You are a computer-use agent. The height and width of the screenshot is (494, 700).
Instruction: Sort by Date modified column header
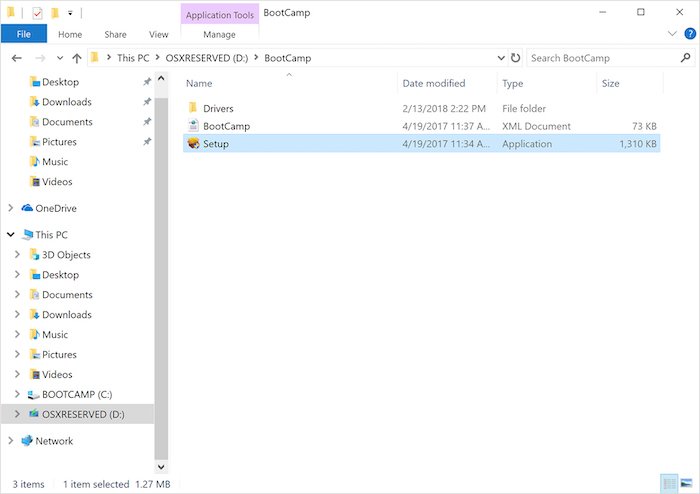click(x=434, y=83)
